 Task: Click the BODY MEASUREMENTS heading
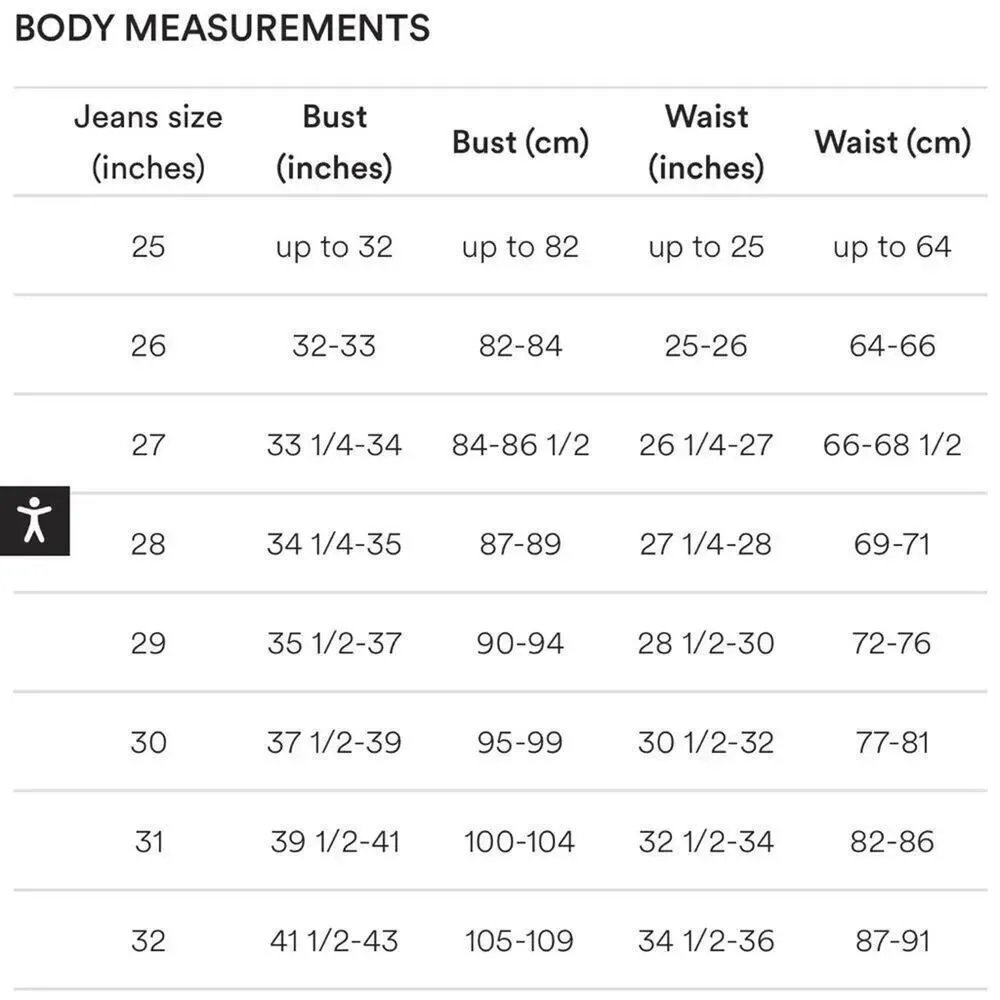coord(222,28)
